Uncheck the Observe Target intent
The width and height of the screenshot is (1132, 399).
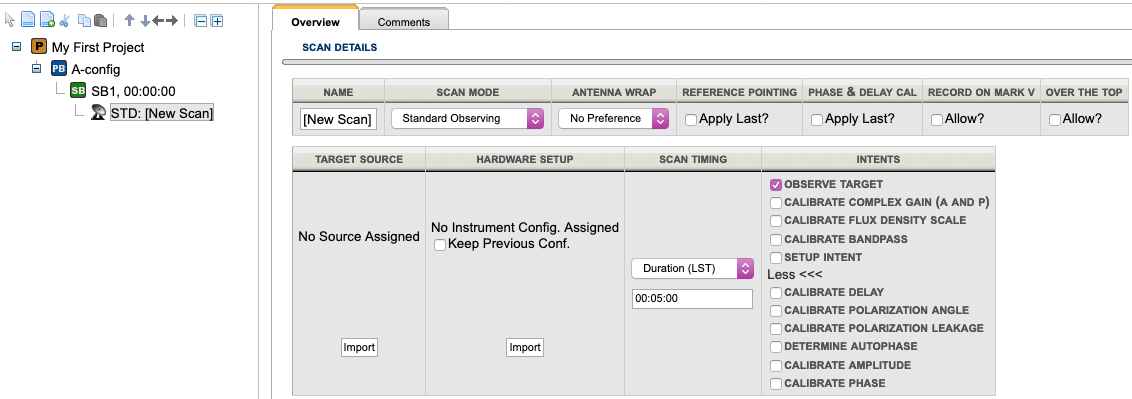coord(776,185)
